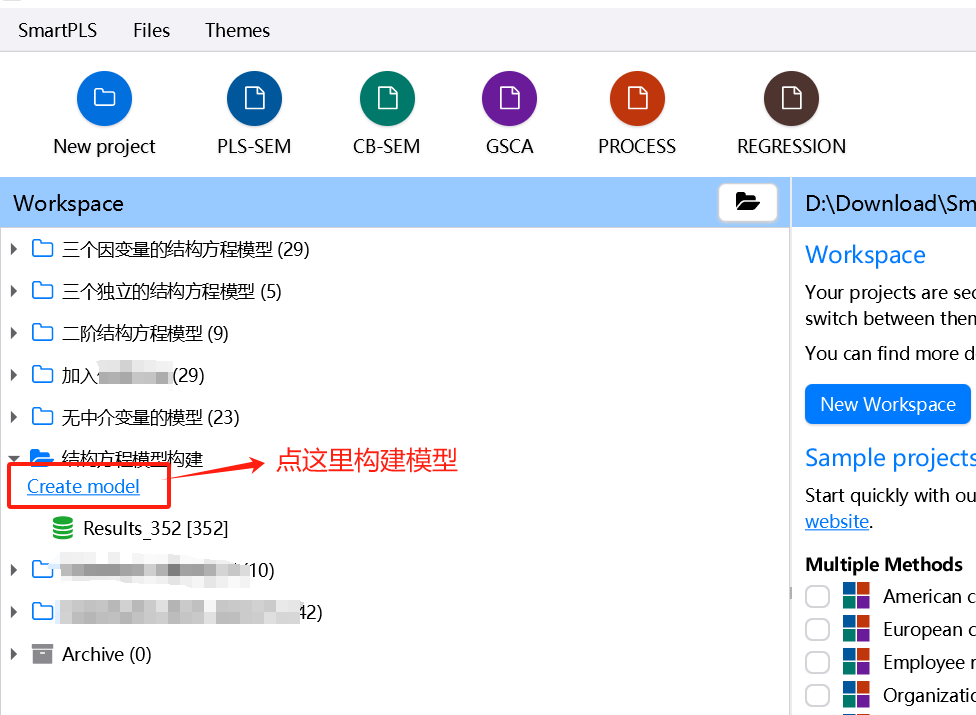Select the Results_352 [352] dataset
976x715 pixels.
[156, 528]
